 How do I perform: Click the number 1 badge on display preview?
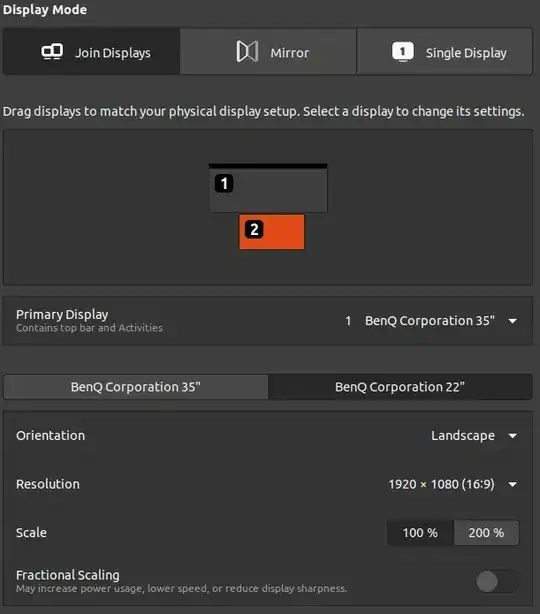[x=224, y=183]
